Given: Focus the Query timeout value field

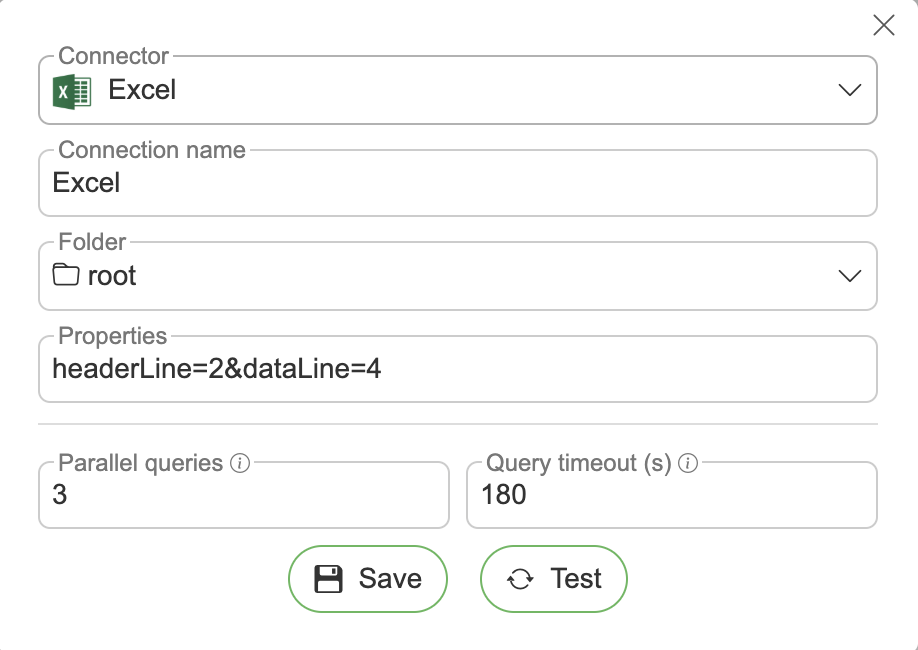Looking at the screenshot, I should point(671,495).
